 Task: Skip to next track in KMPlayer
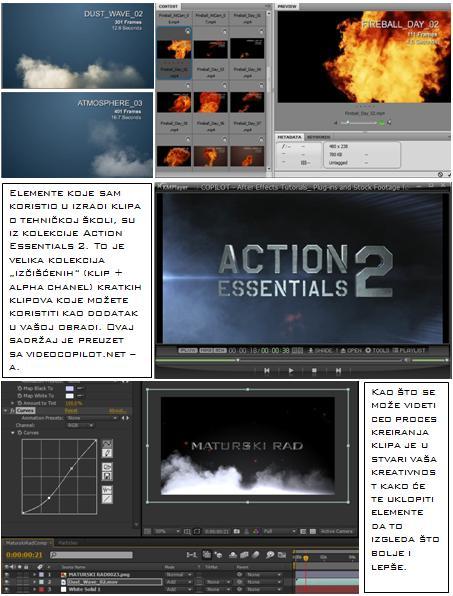(338, 370)
